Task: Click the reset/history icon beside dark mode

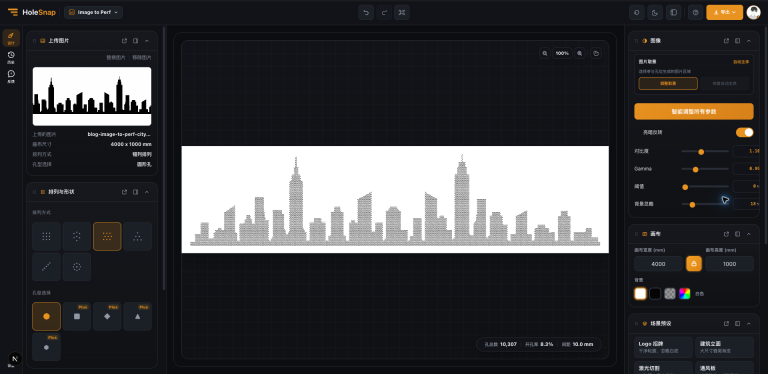Action: [x=637, y=12]
